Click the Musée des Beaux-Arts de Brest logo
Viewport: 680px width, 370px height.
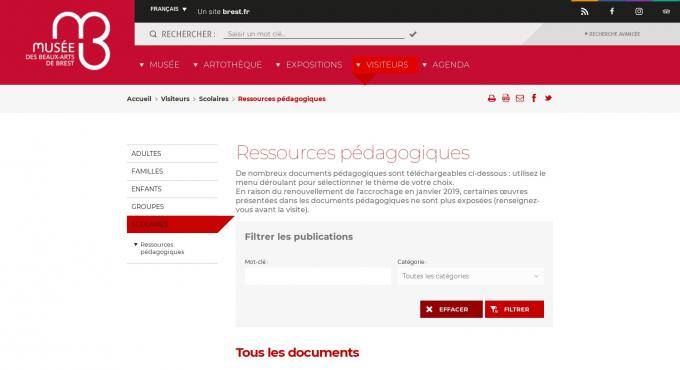[x=68, y=41]
